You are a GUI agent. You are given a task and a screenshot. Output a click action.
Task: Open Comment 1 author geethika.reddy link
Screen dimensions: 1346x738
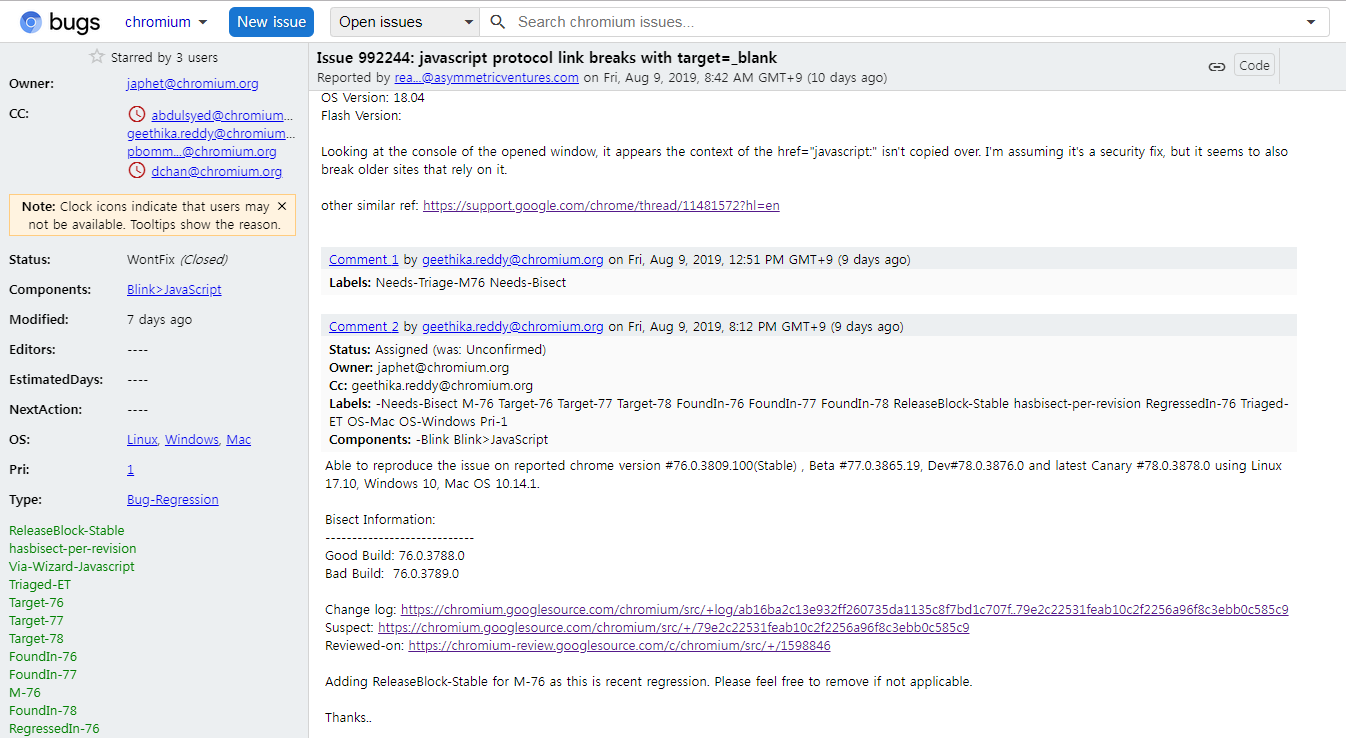click(x=513, y=260)
